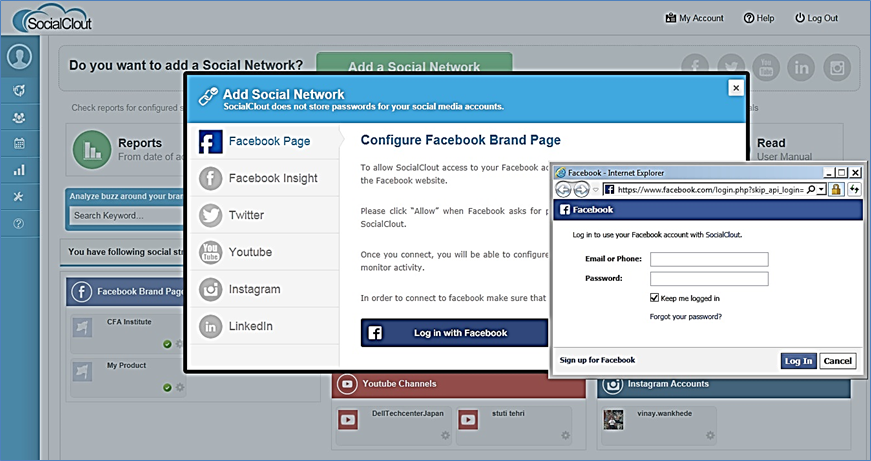871x461 pixels.
Task: Open the Sign up for Facebook link
Action: [x=597, y=360]
